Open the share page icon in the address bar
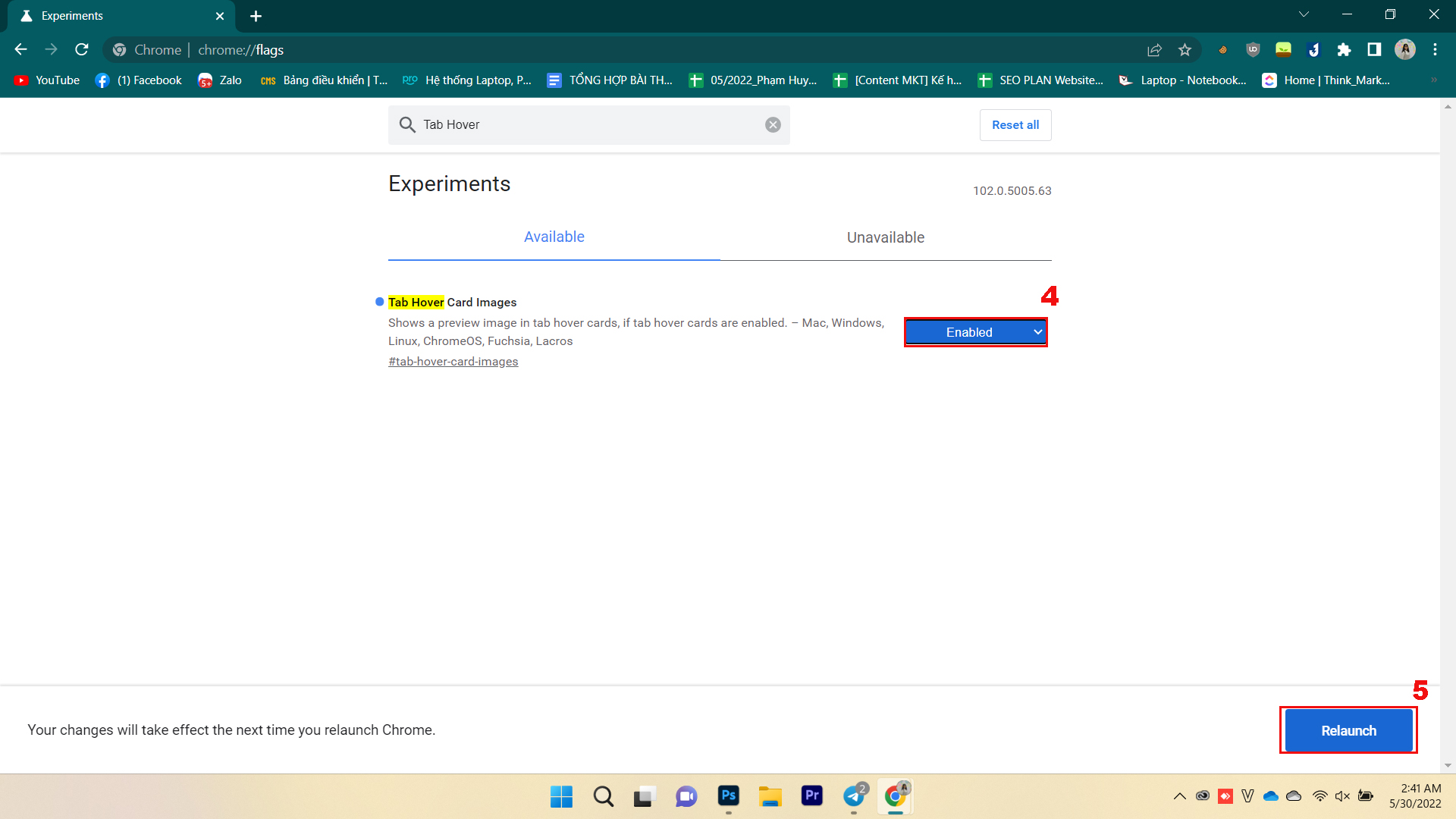 coord(1154,50)
